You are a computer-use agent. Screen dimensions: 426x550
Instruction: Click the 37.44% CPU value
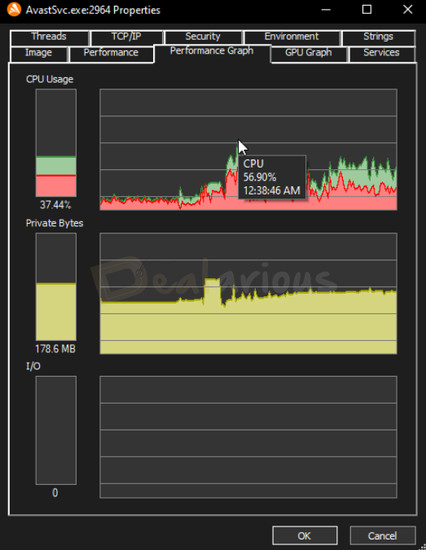(x=55, y=205)
